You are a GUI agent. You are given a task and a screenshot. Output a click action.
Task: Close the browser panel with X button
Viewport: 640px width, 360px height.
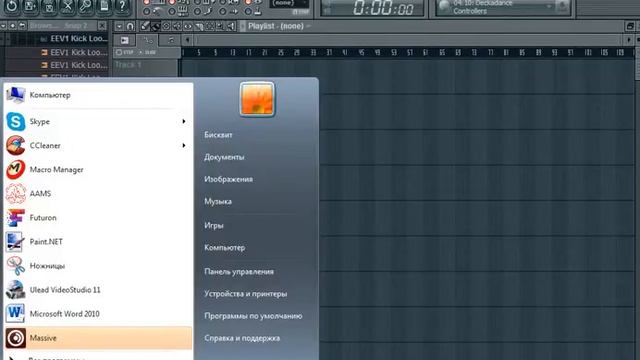tap(102, 26)
